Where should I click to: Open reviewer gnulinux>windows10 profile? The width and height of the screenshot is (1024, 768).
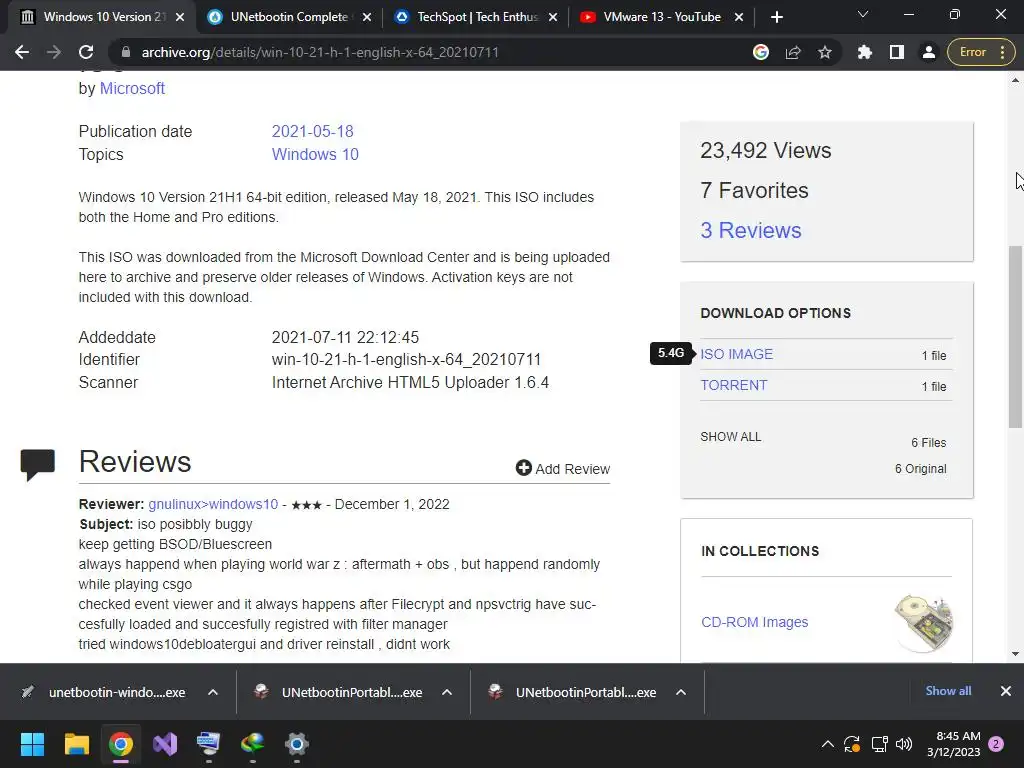point(213,504)
